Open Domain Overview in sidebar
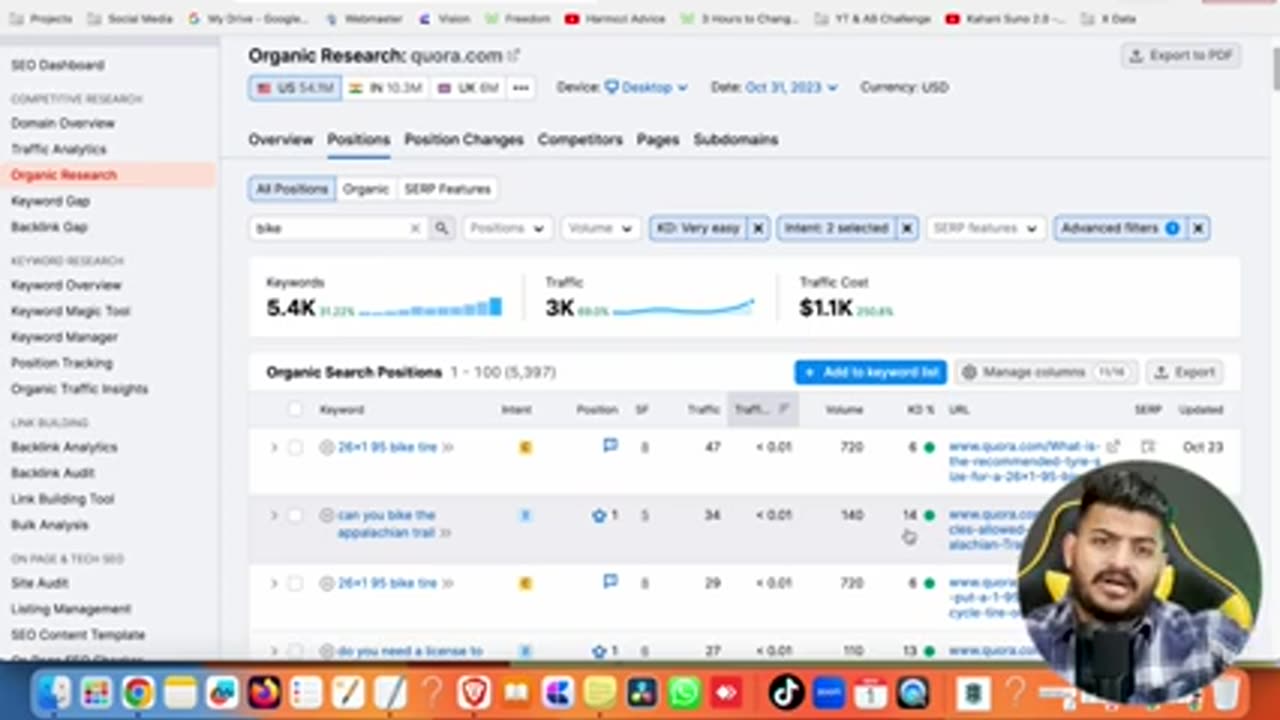Viewport: 1280px width, 720px height. (x=62, y=123)
